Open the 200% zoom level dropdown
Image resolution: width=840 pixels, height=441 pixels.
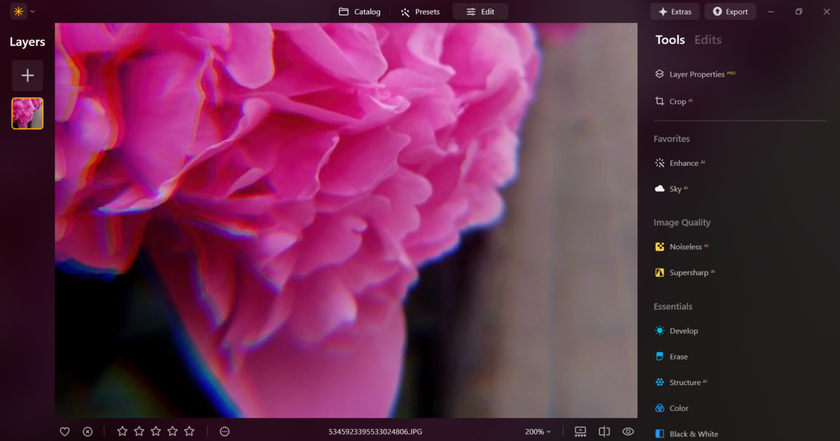(x=538, y=432)
